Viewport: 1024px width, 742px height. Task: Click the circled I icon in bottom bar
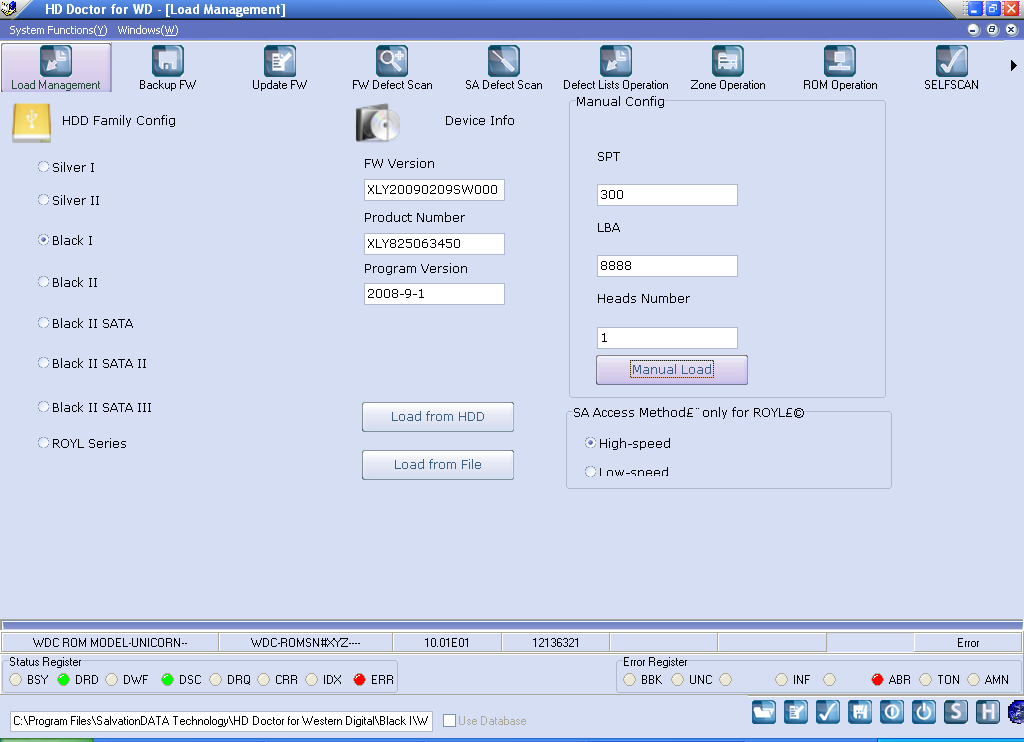point(891,711)
